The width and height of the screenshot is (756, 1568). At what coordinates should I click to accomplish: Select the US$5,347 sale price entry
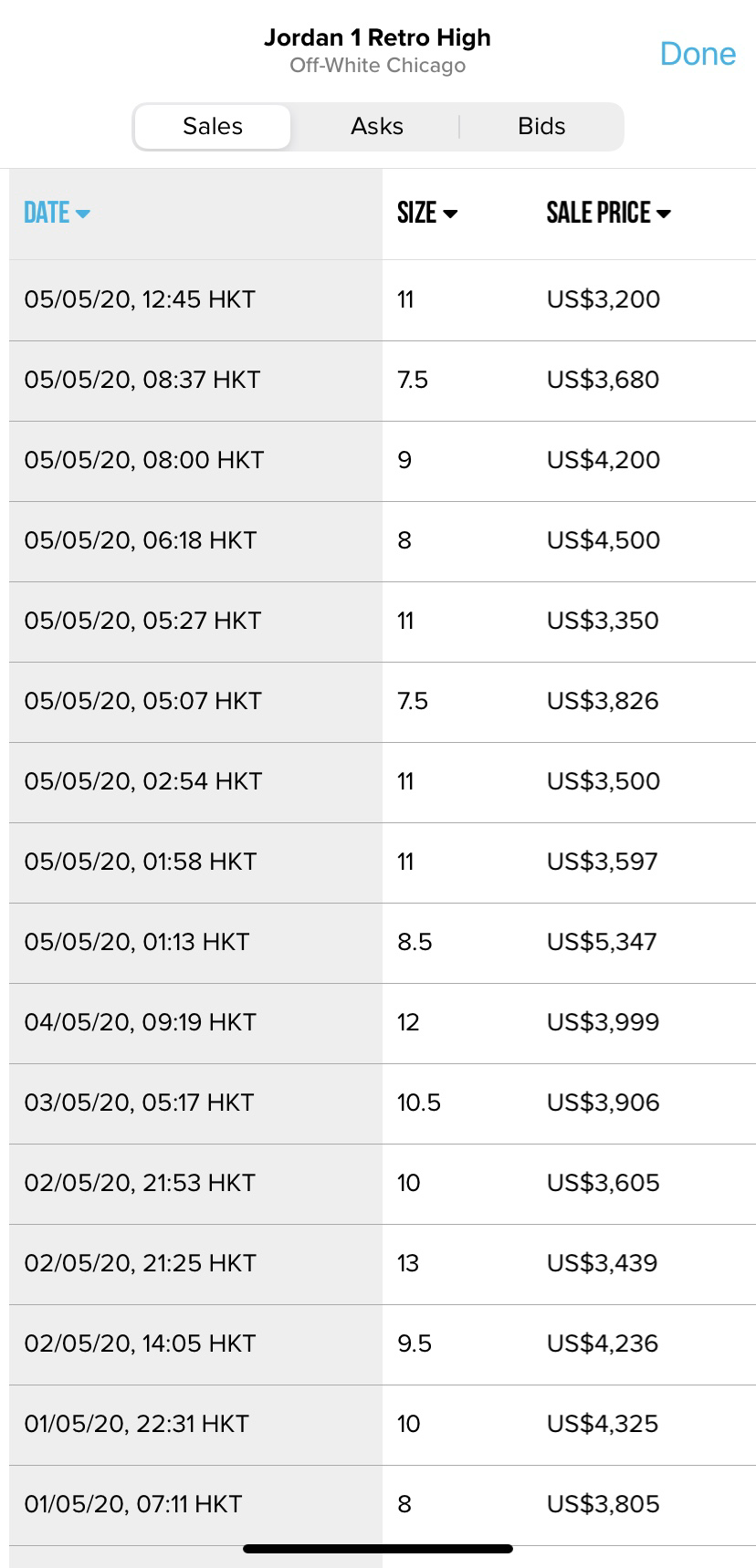click(602, 942)
